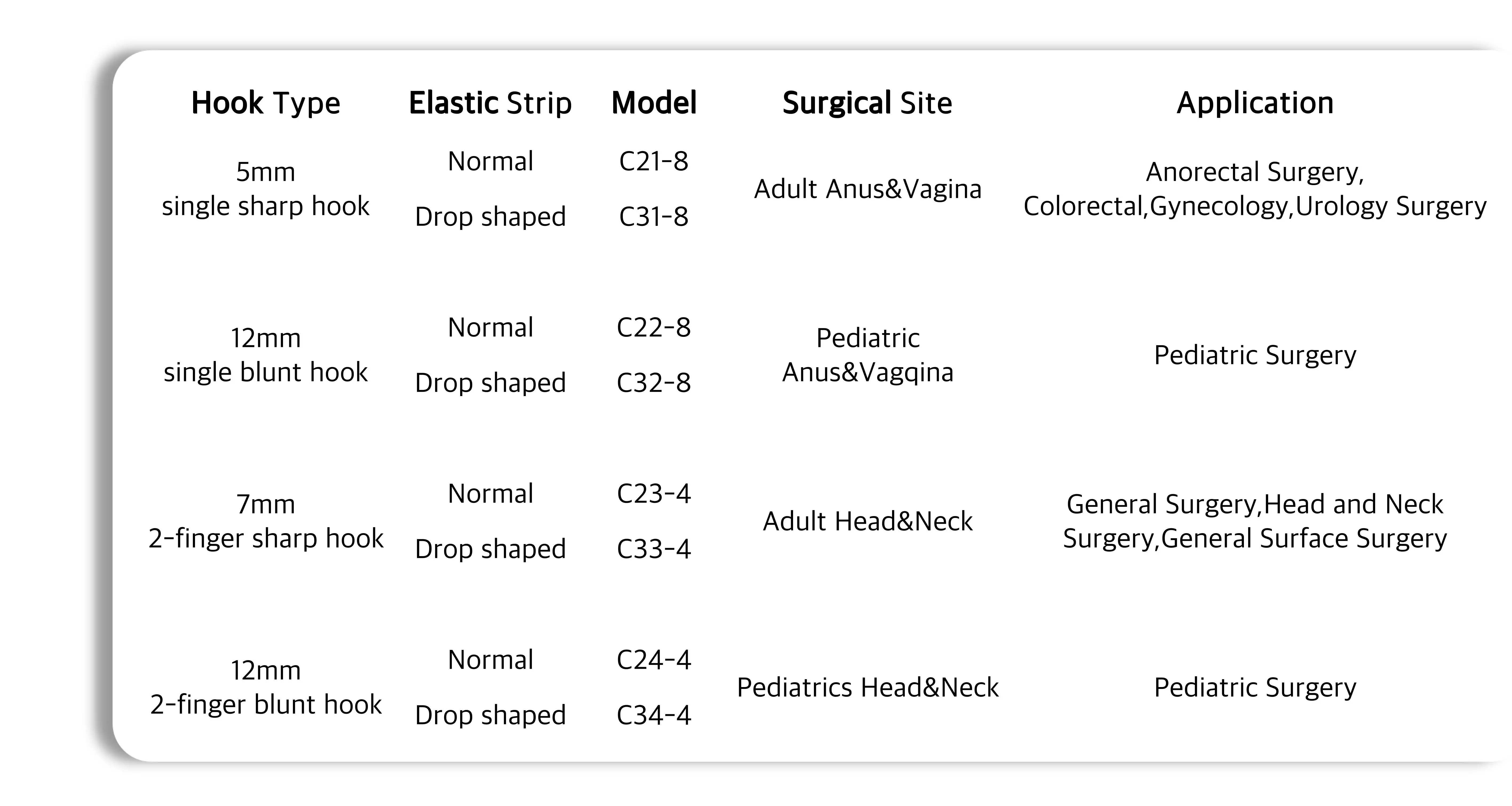
Task: Select model C22-8 in the table
Action: click(x=654, y=328)
